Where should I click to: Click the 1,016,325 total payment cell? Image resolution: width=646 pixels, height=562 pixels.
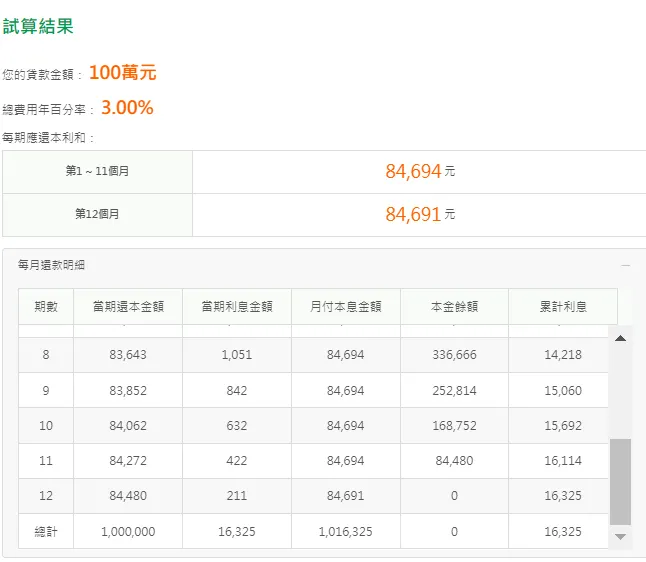pos(346,532)
